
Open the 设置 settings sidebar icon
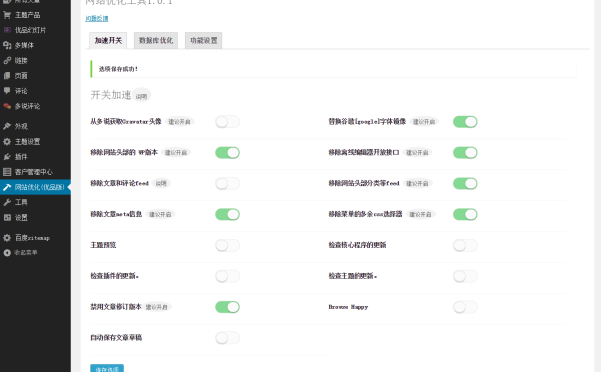(x=7, y=217)
